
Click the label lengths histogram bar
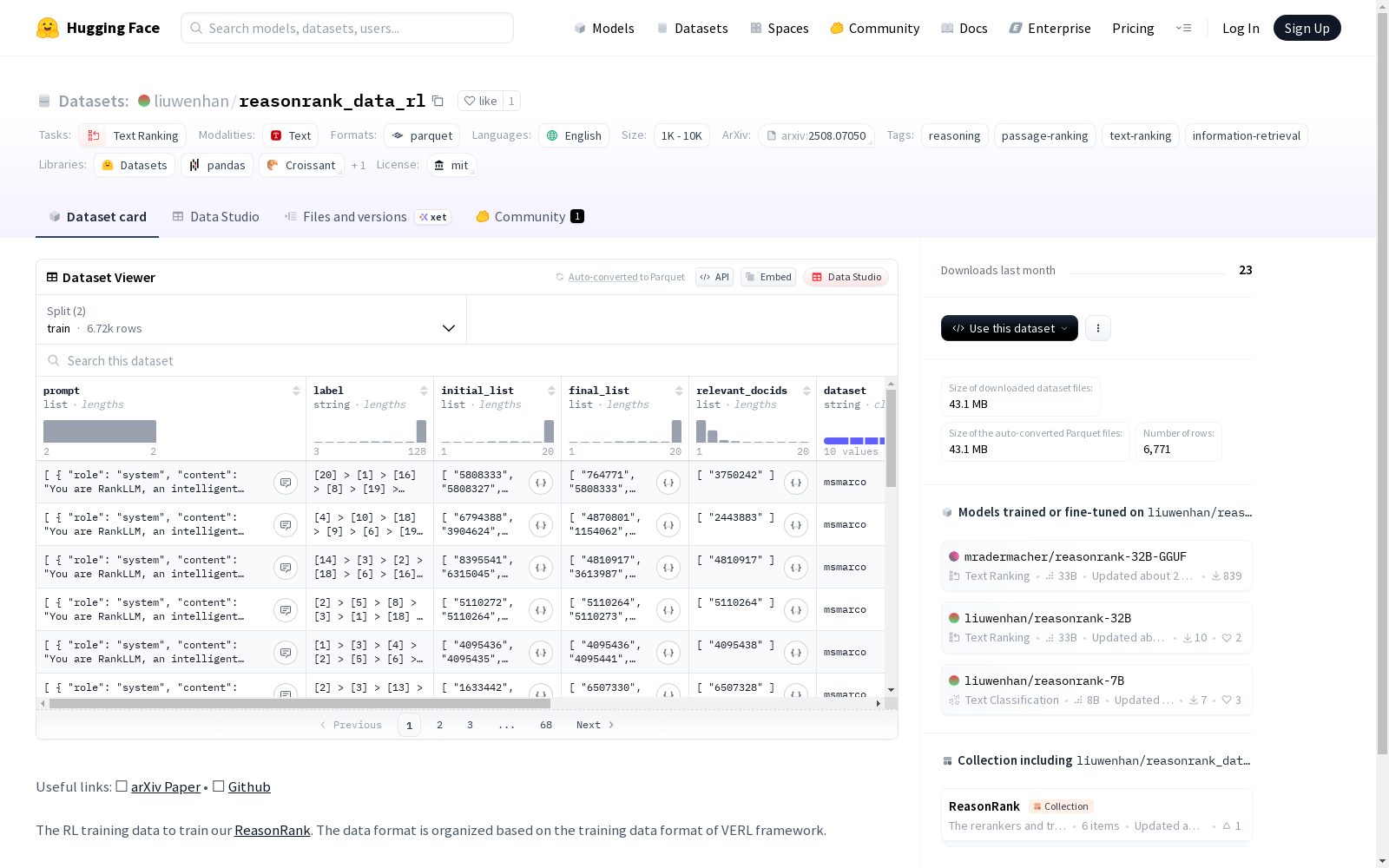pos(421,431)
